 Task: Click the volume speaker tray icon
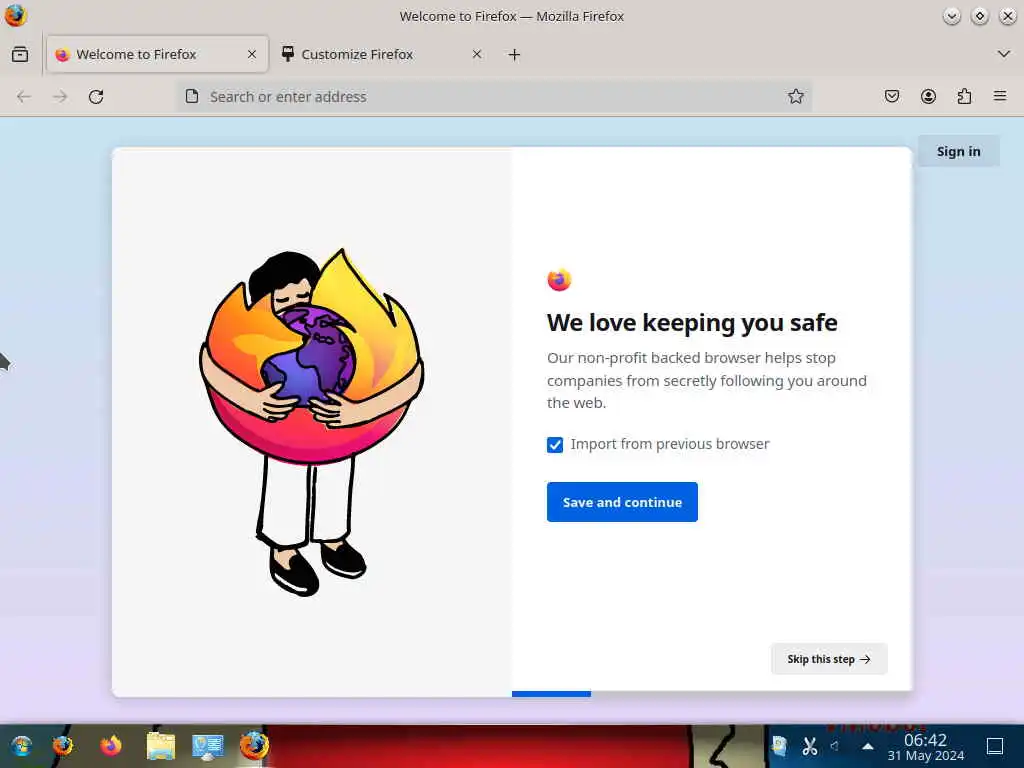click(x=835, y=746)
